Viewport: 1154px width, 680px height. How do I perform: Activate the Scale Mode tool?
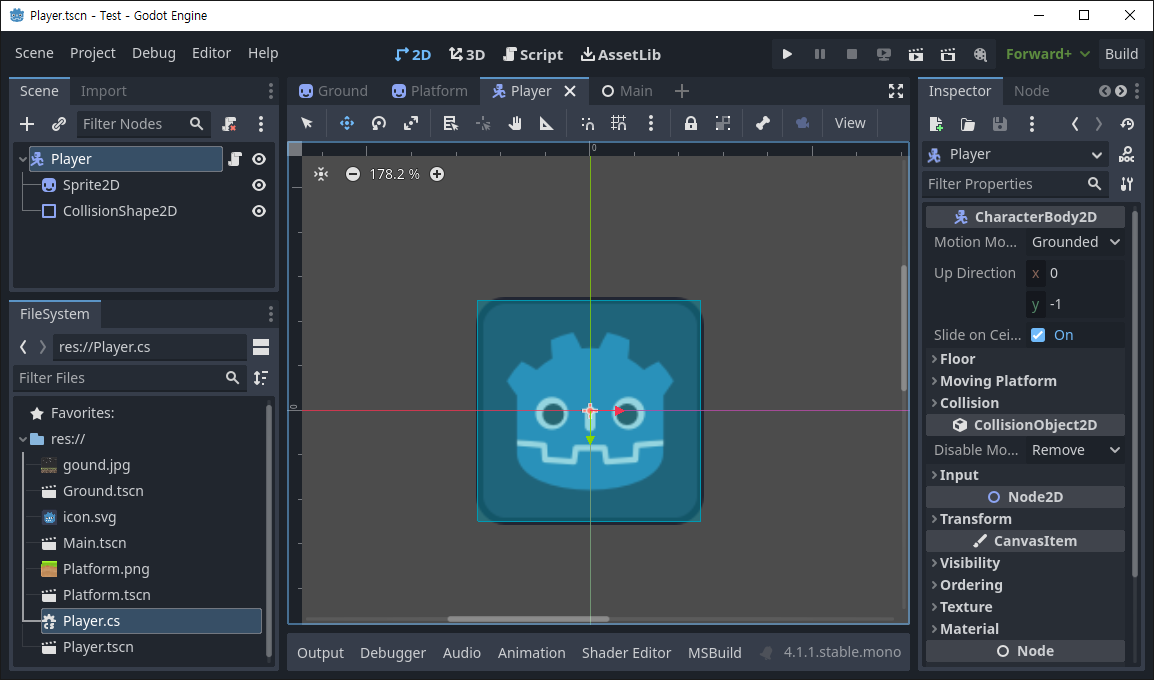(x=411, y=124)
